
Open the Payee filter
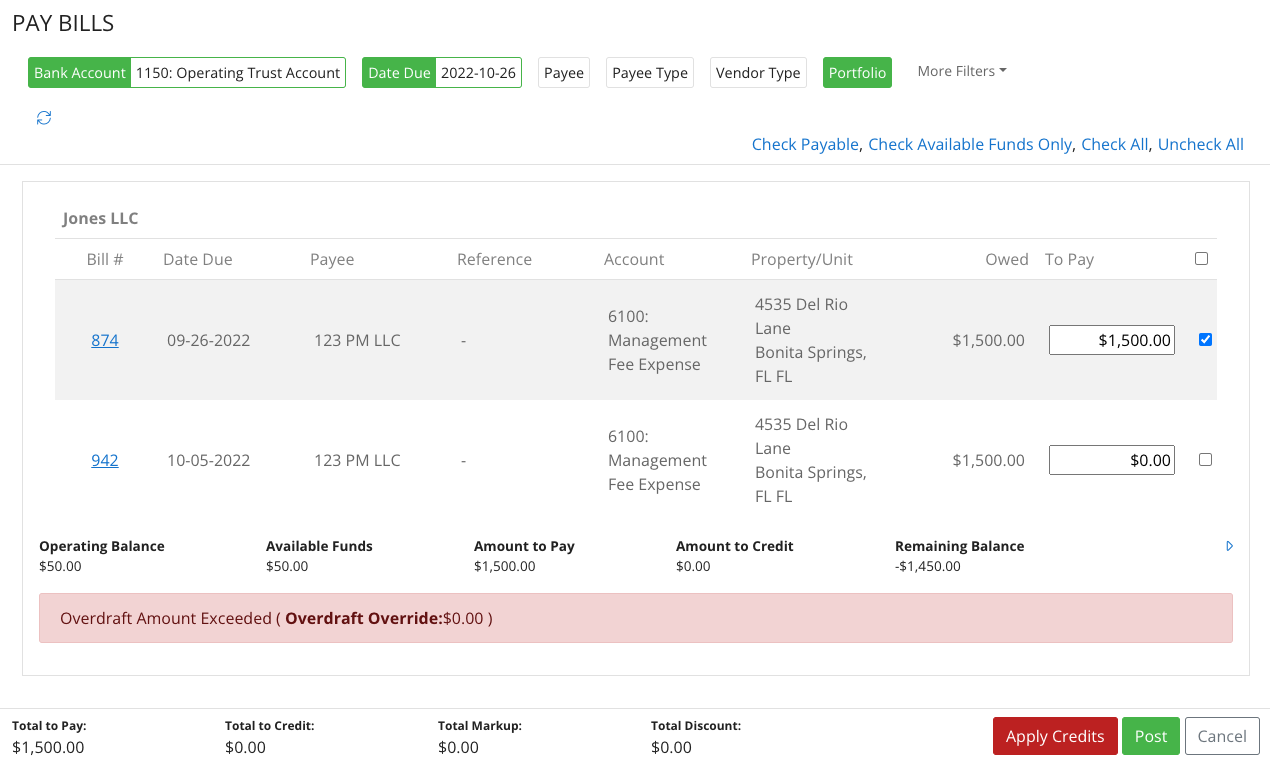563,72
